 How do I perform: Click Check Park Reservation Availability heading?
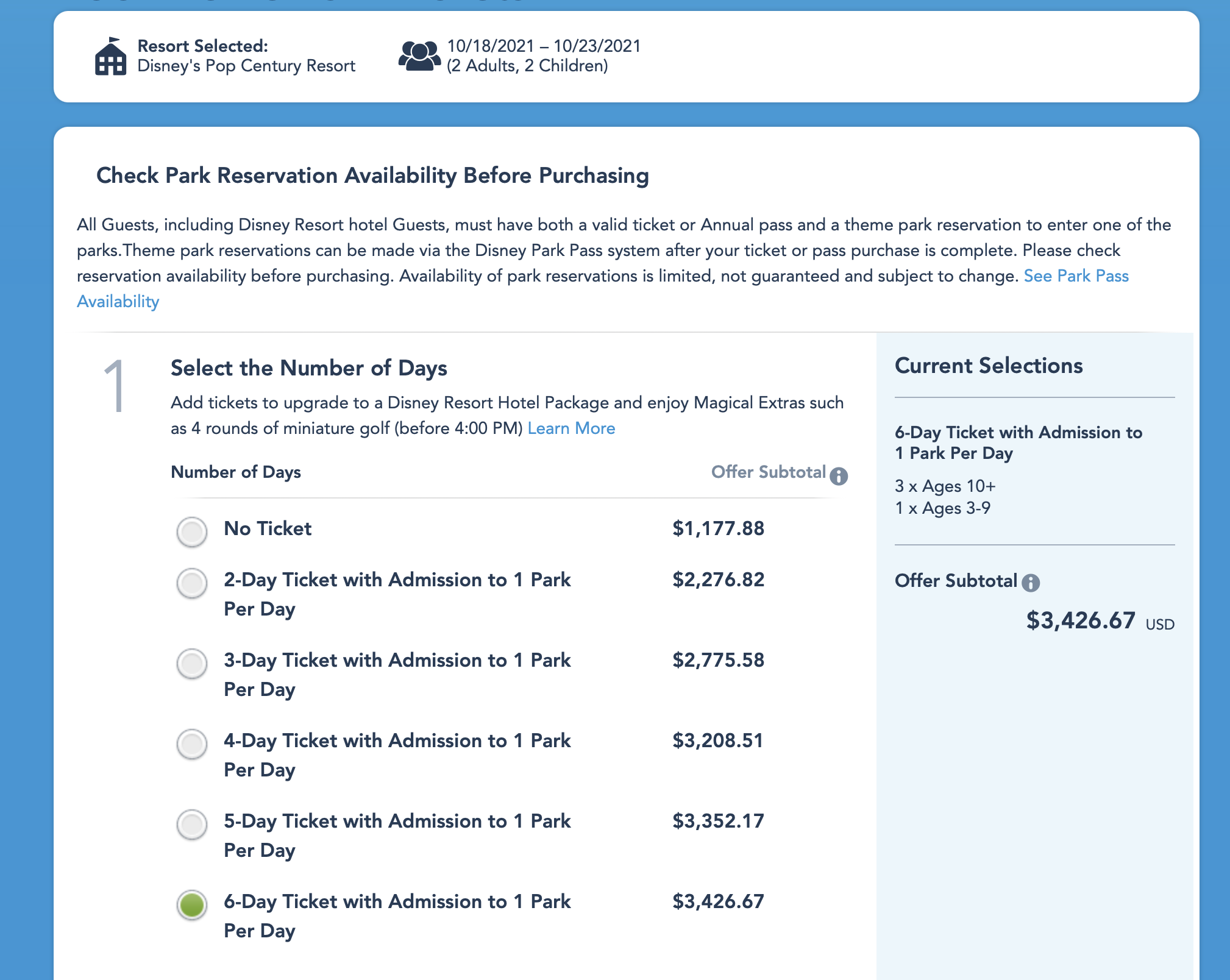372,176
